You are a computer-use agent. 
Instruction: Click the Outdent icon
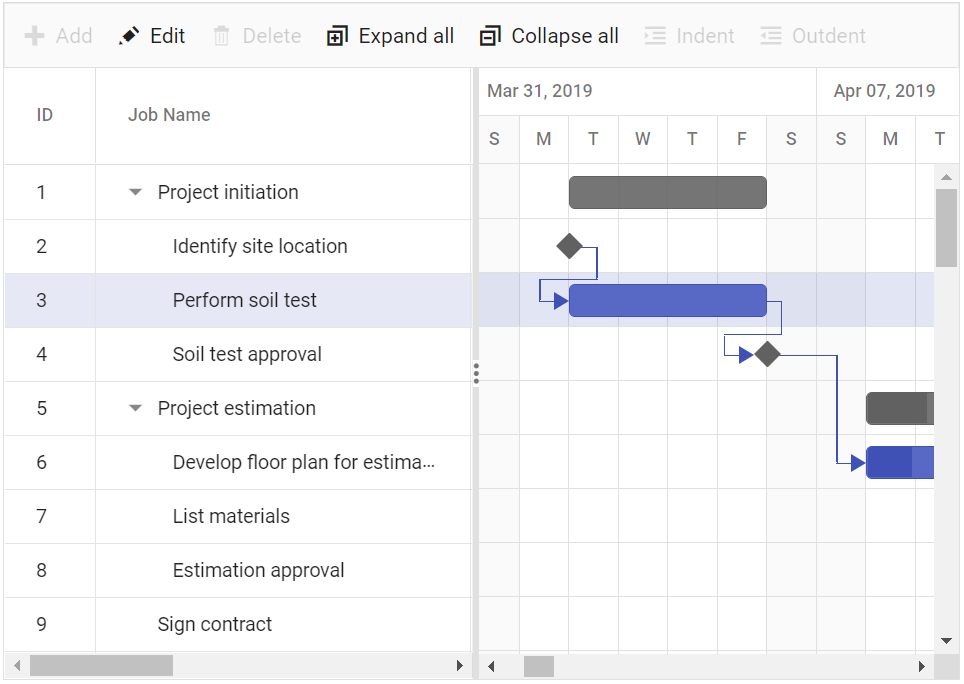tap(771, 36)
